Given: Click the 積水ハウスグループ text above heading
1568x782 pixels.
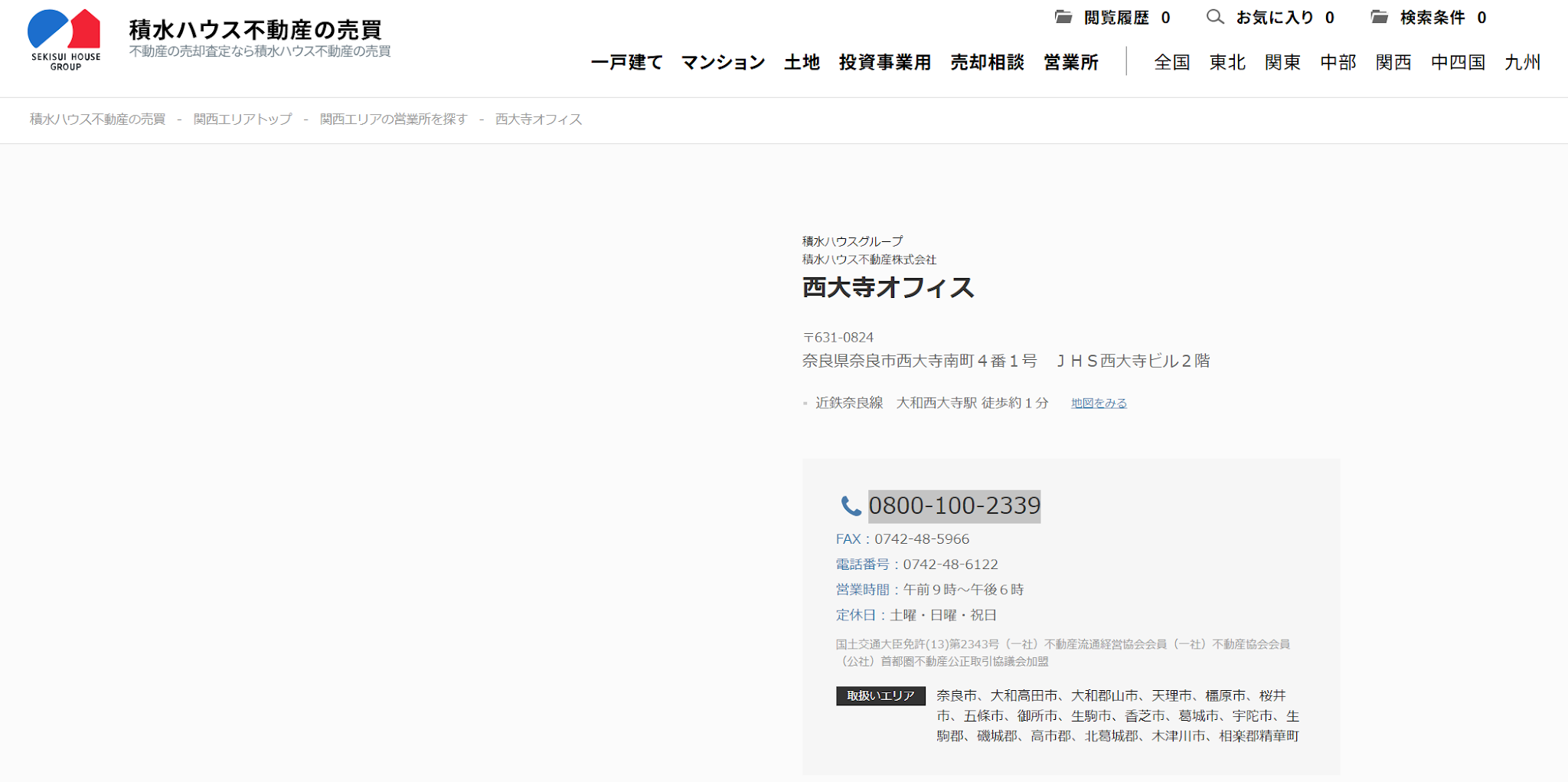Looking at the screenshot, I should (x=852, y=241).
